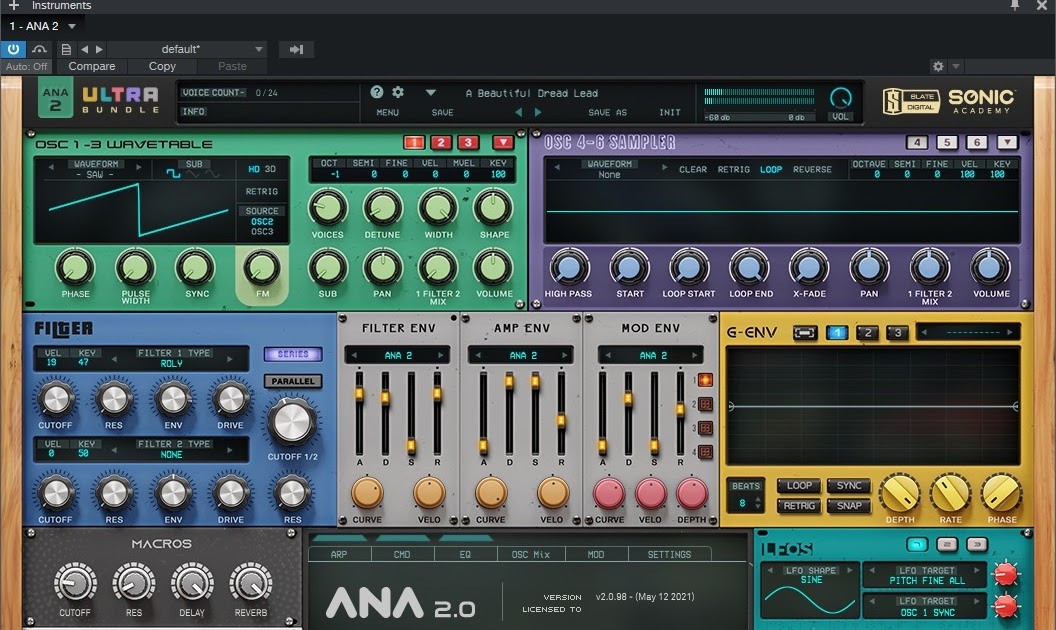Toggle G-ENV SNAP button
Image resolution: width=1056 pixels, height=630 pixels.
[x=849, y=505]
